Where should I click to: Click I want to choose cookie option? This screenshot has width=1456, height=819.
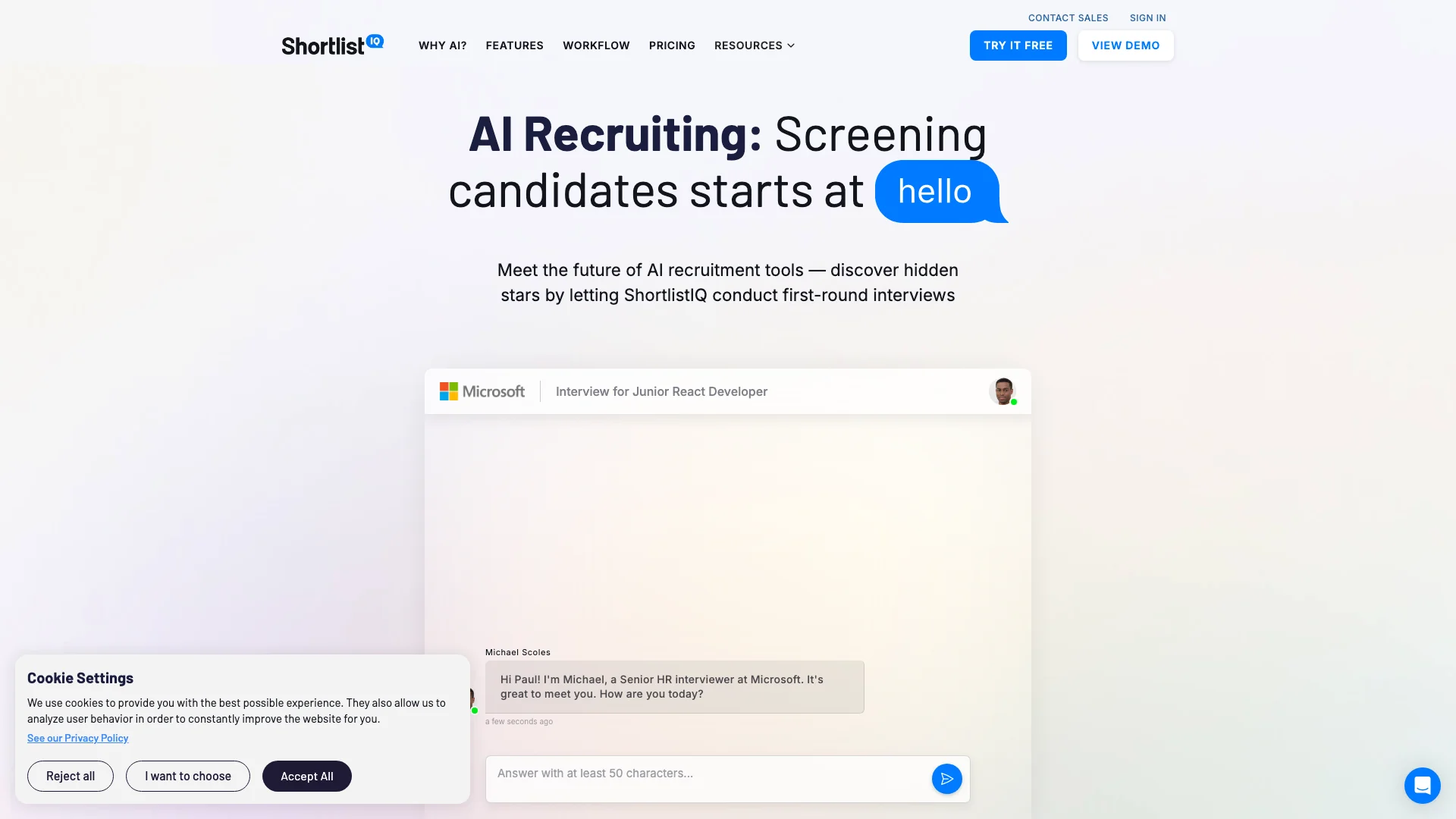point(187,776)
